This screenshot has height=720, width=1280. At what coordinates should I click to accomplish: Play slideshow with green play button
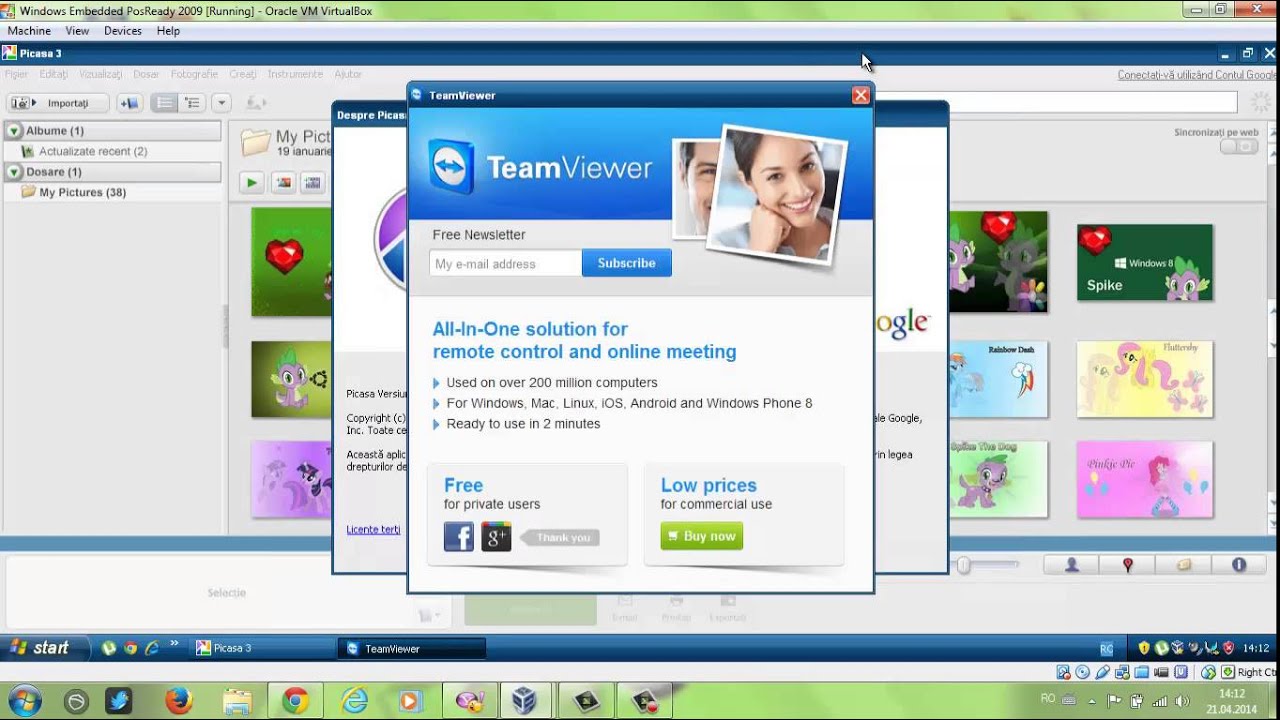pyautogui.click(x=251, y=182)
